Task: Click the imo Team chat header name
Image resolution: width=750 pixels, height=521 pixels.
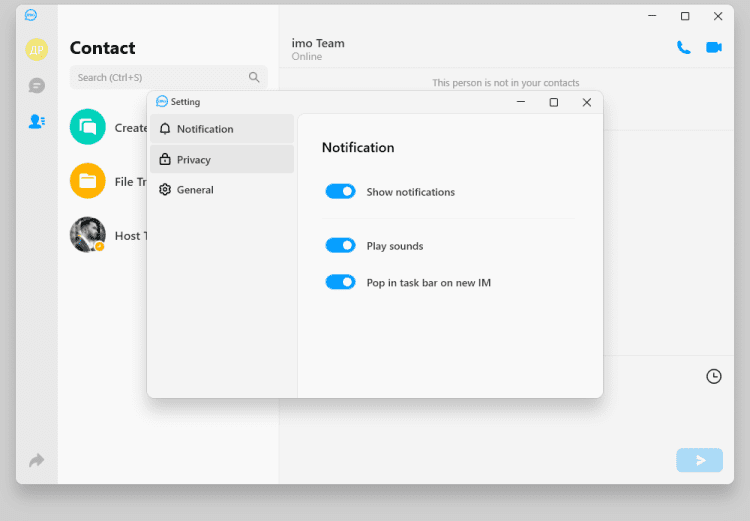Action: 318,43
